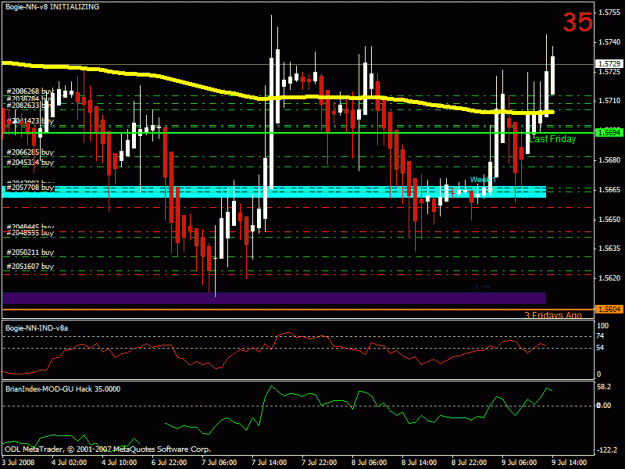Click the 1.5680 price axis label
Screen dimensions: 625x469
click(x=610, y=160)
